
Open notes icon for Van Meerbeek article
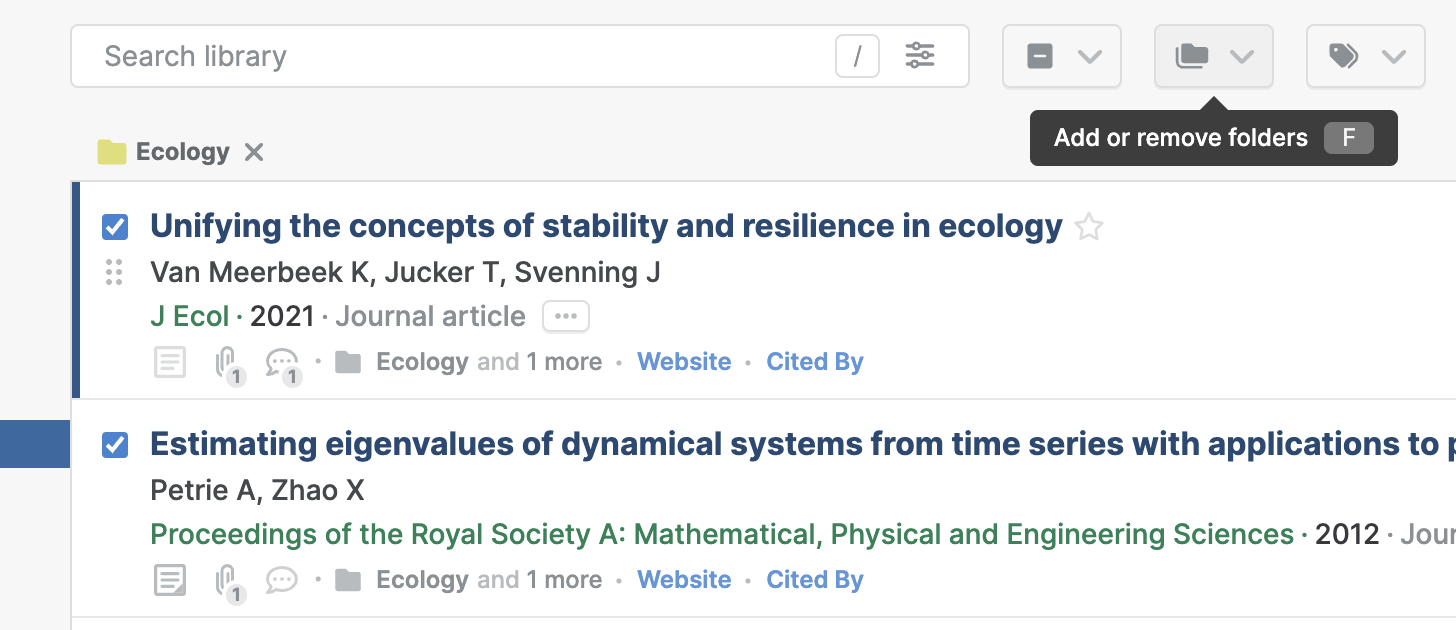click(x=170, y=362)
